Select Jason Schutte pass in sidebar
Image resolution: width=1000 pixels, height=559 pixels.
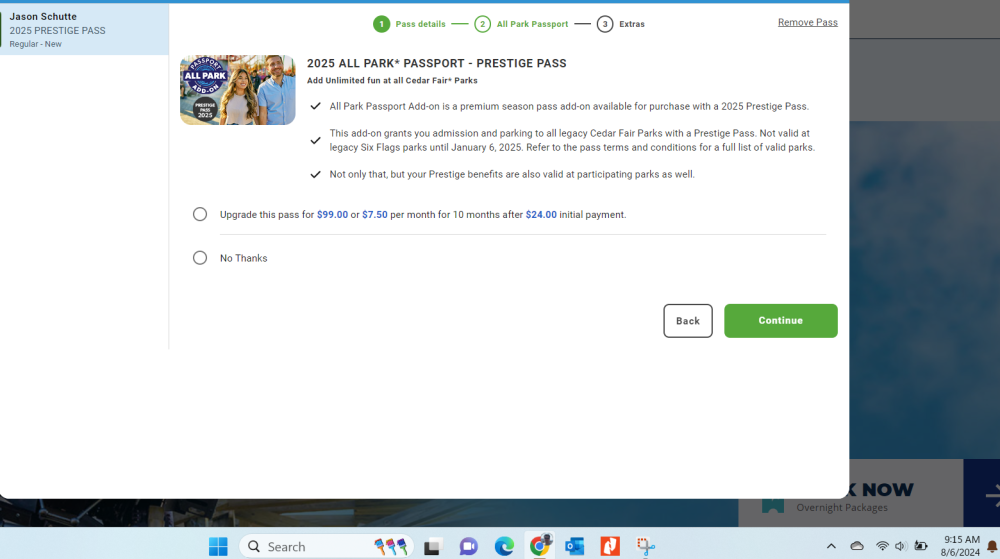click(x=84, y=30)
